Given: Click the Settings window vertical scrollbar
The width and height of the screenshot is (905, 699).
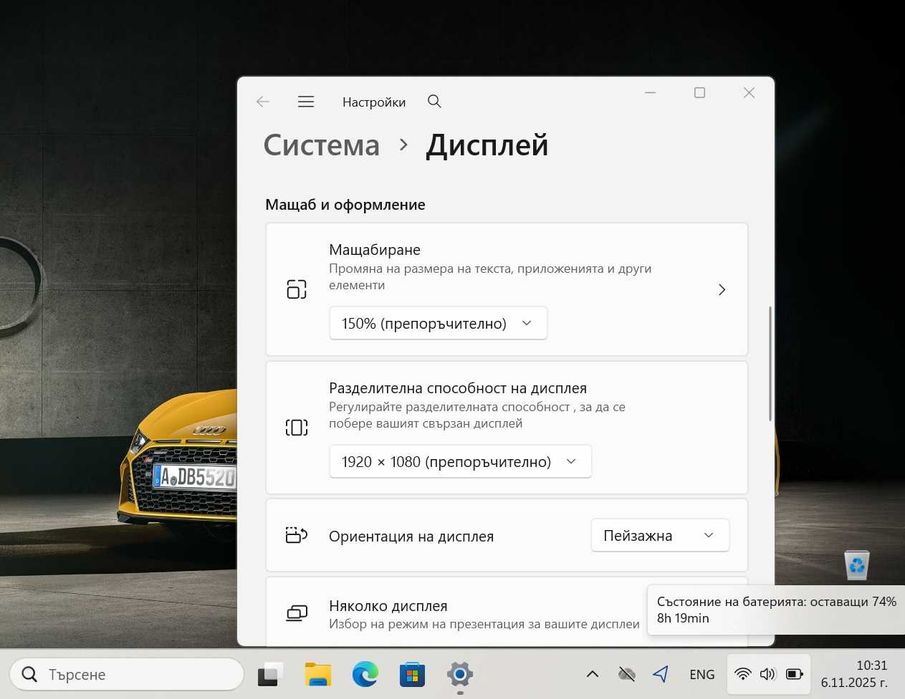Looking at the screenshot, I should [770, 364].
